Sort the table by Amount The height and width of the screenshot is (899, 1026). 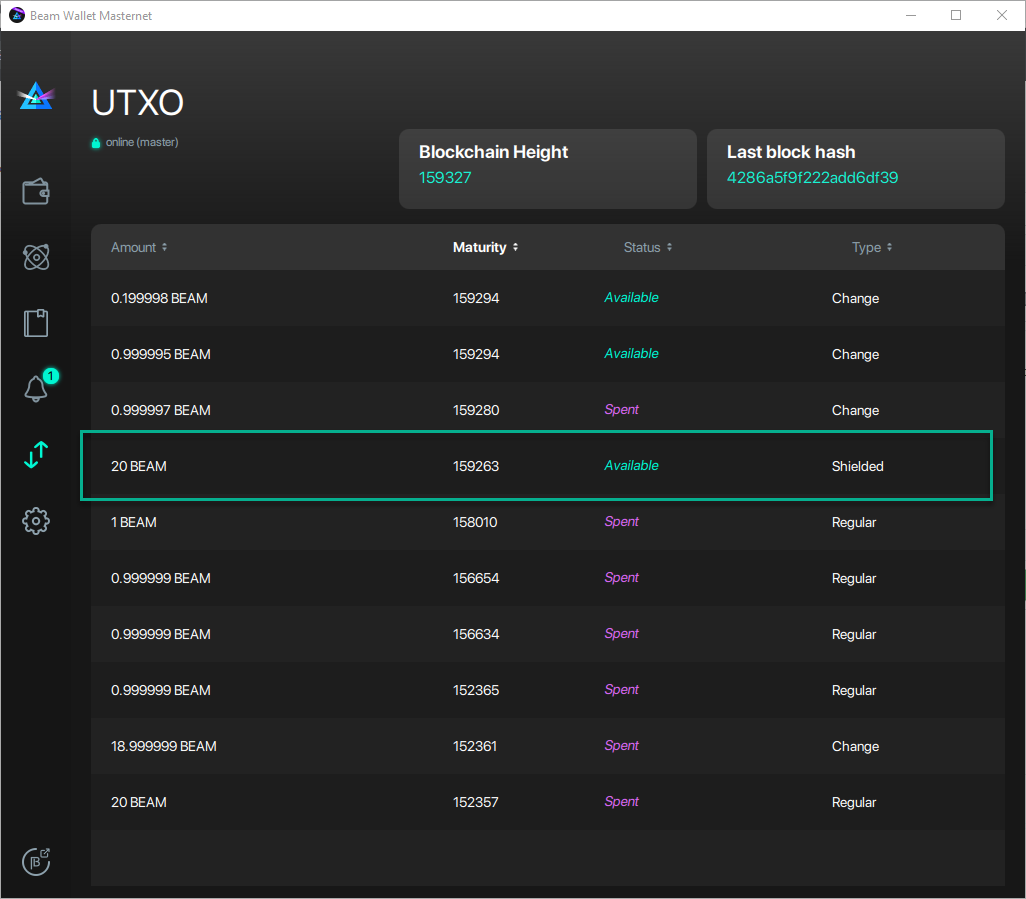138,247
